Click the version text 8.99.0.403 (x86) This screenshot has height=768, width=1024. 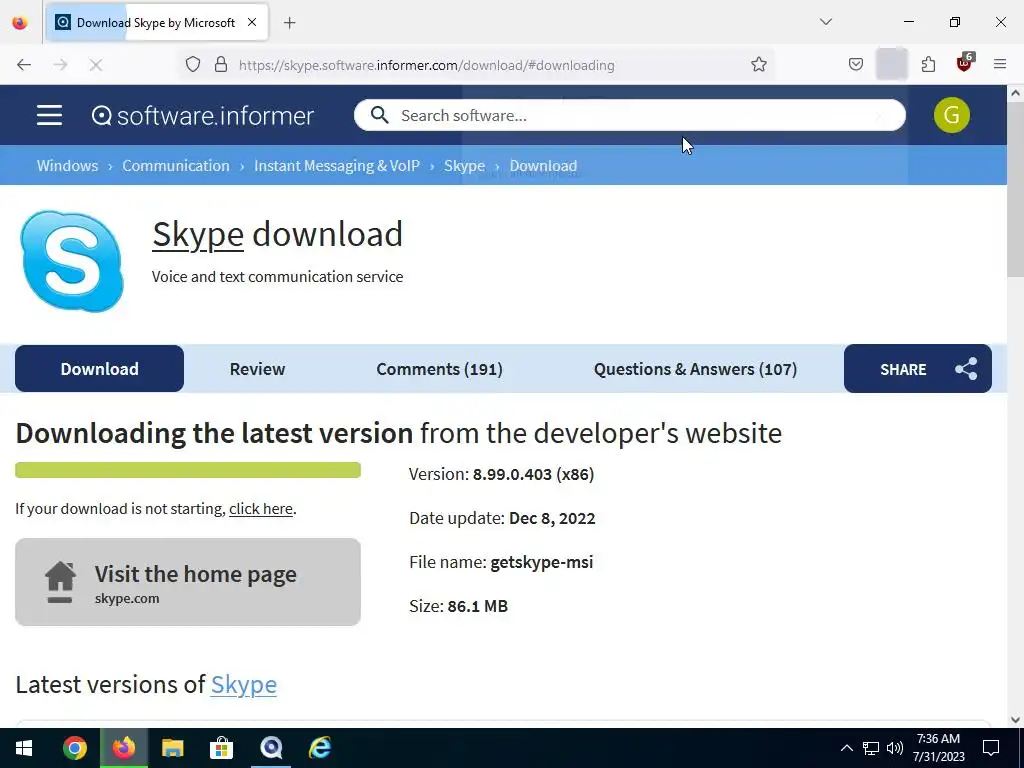coord(534,474)
